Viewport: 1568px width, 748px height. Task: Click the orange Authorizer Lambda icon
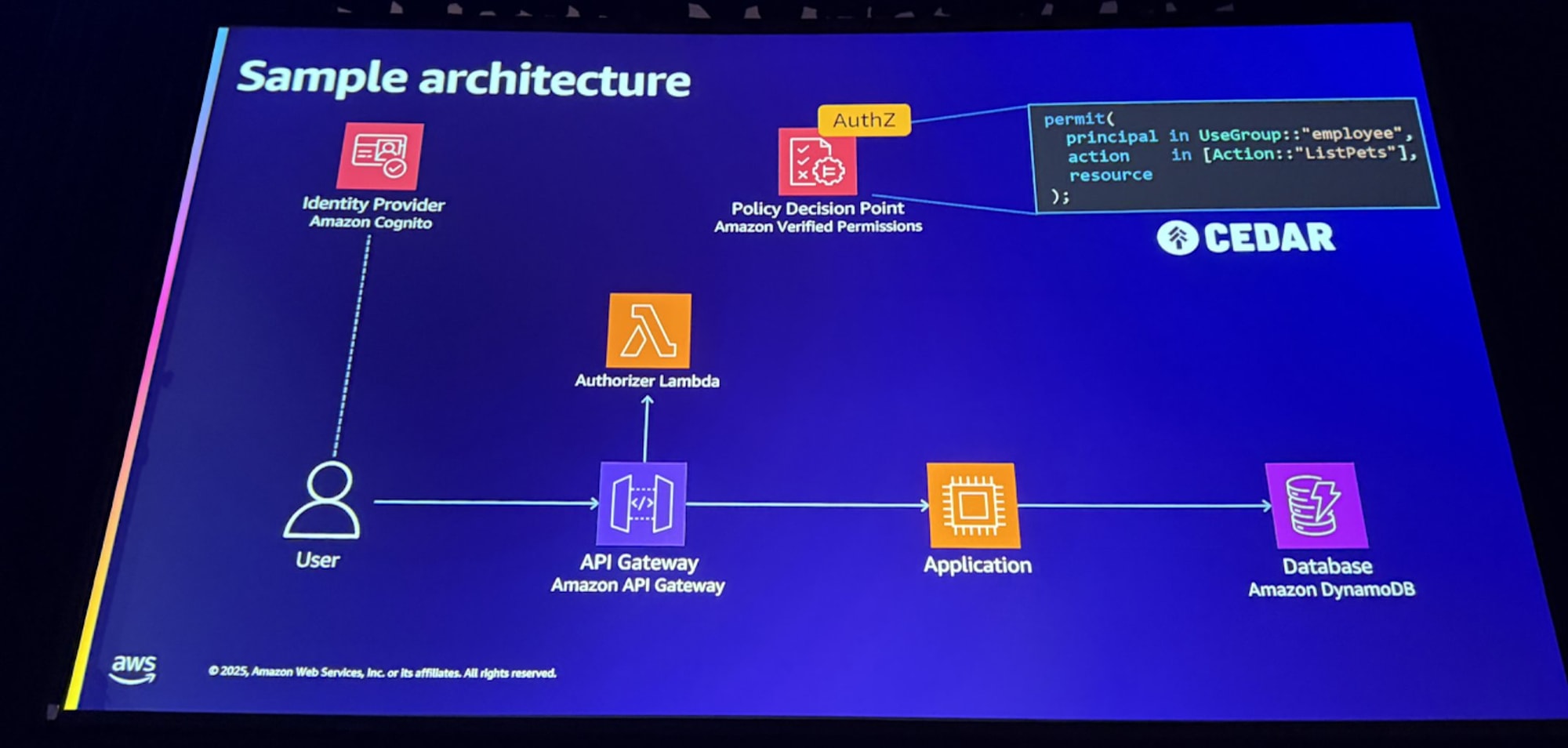coord(648,330)
